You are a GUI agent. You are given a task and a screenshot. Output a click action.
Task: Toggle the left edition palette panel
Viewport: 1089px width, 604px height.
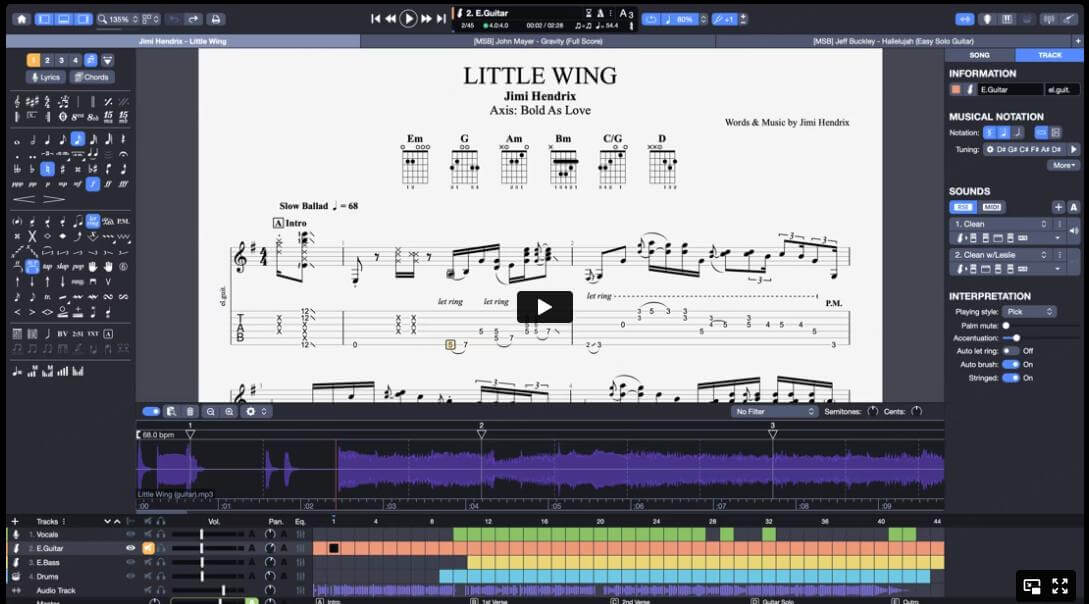point(44,19)
